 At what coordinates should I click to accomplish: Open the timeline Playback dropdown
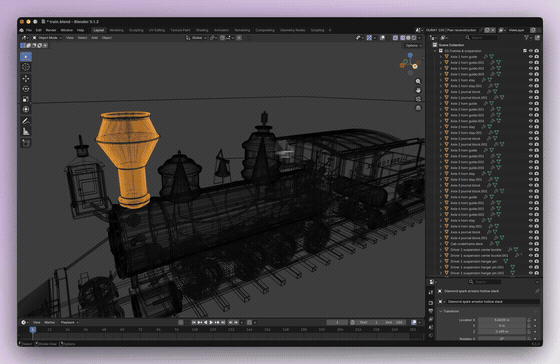click(x=69, y=322)
